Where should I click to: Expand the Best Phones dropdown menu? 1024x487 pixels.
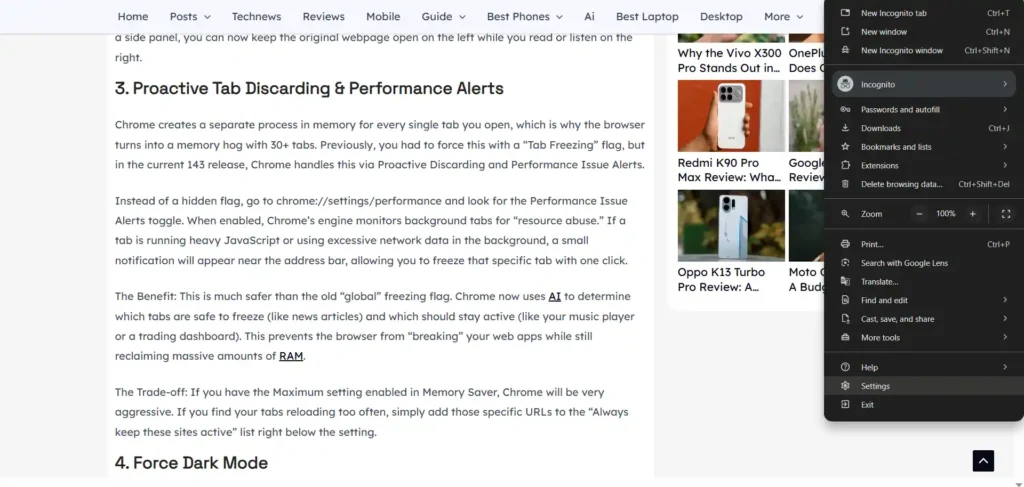(x=525, y=17)
